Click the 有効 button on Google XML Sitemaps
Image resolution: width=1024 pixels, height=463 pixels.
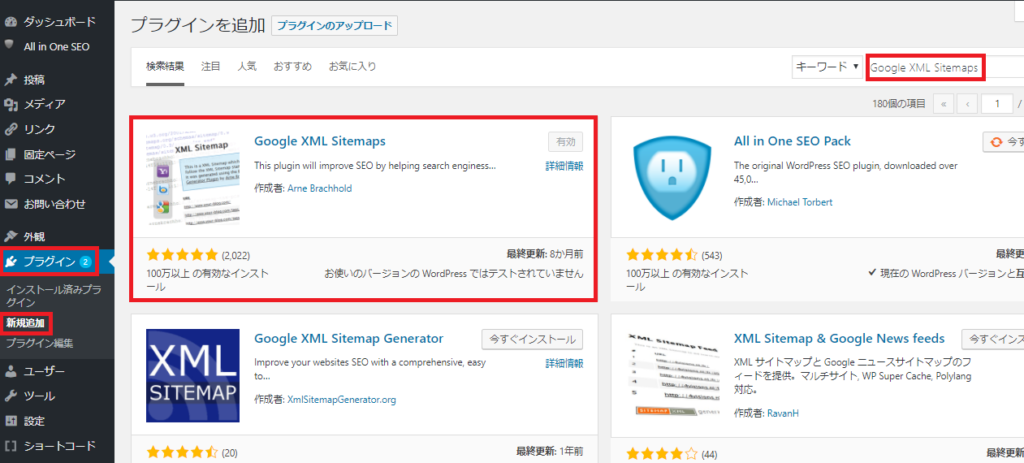coord(566,142)
